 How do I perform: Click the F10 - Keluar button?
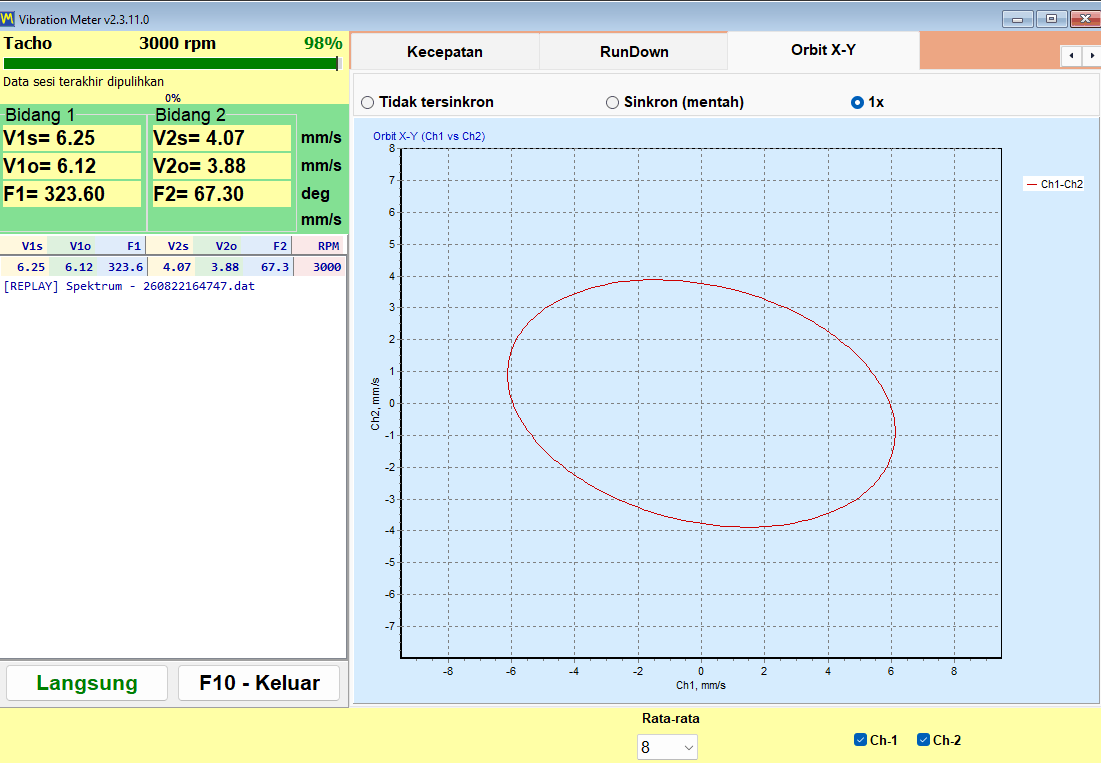click(259, 683)
